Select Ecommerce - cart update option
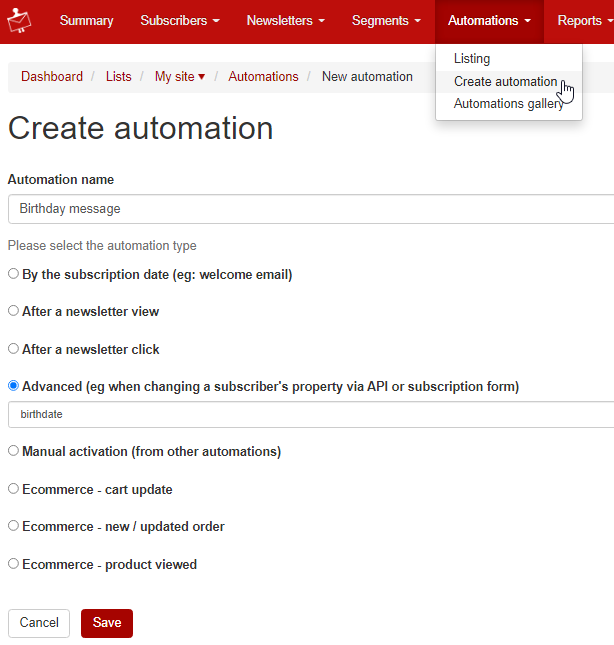Viewport: 614px width, 645px height. (x=14, y=488)
